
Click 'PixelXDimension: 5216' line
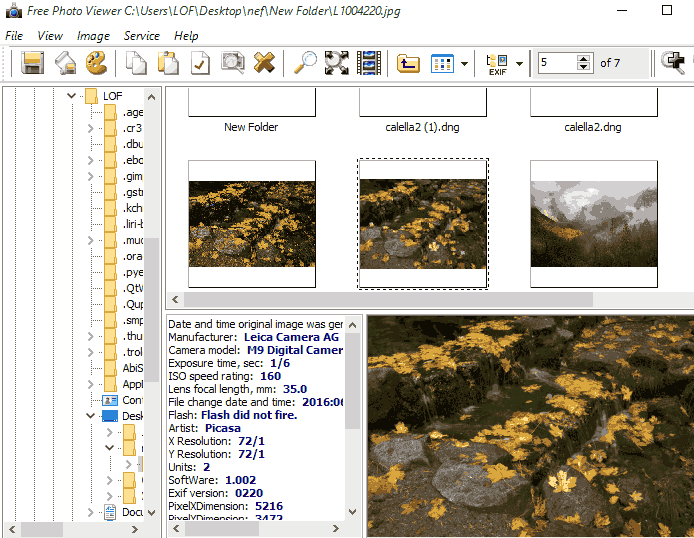point(225,506)
